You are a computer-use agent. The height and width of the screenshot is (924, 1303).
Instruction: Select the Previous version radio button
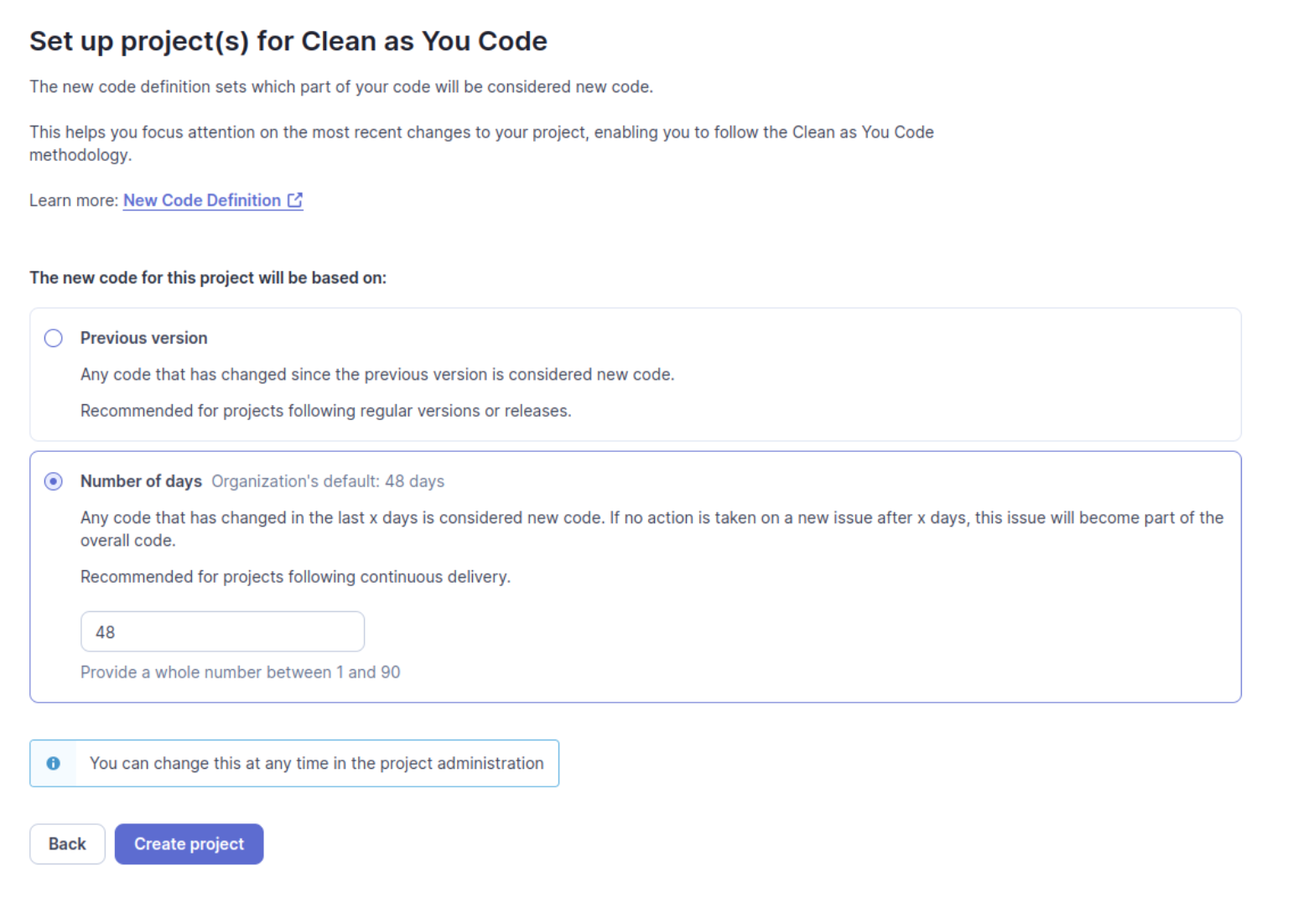click(53, 338)
